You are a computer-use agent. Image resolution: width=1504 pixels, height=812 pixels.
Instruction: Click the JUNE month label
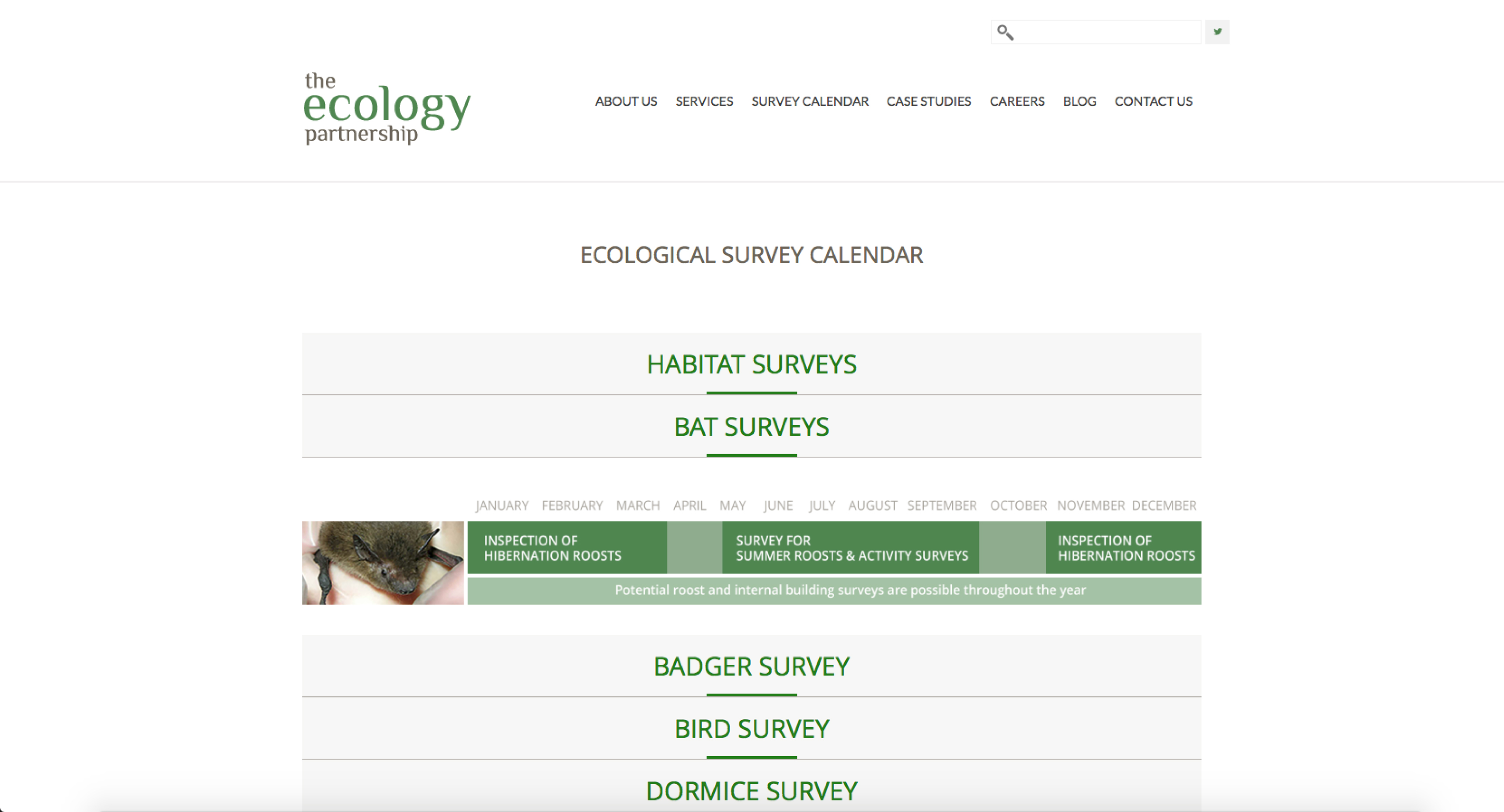coord(778,505)
